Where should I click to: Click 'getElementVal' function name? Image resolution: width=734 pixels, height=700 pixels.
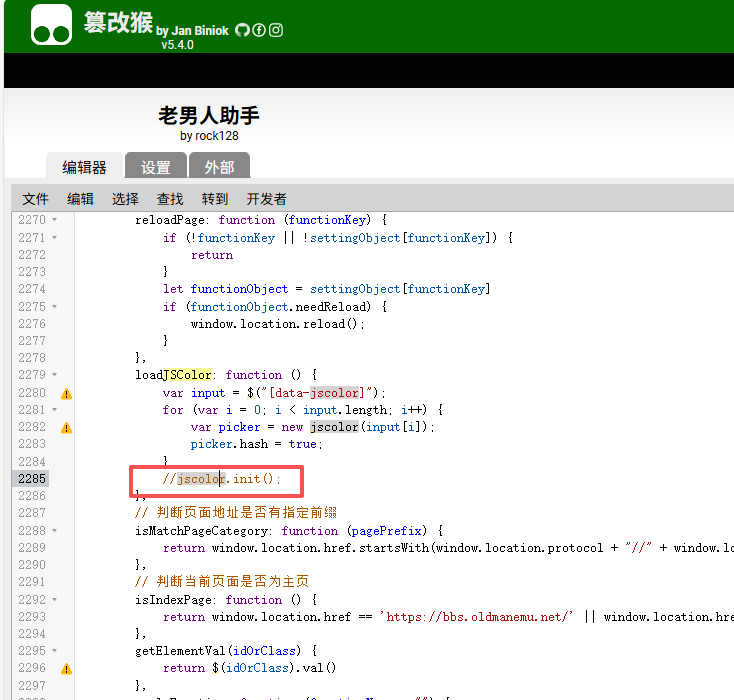(180, 651)
